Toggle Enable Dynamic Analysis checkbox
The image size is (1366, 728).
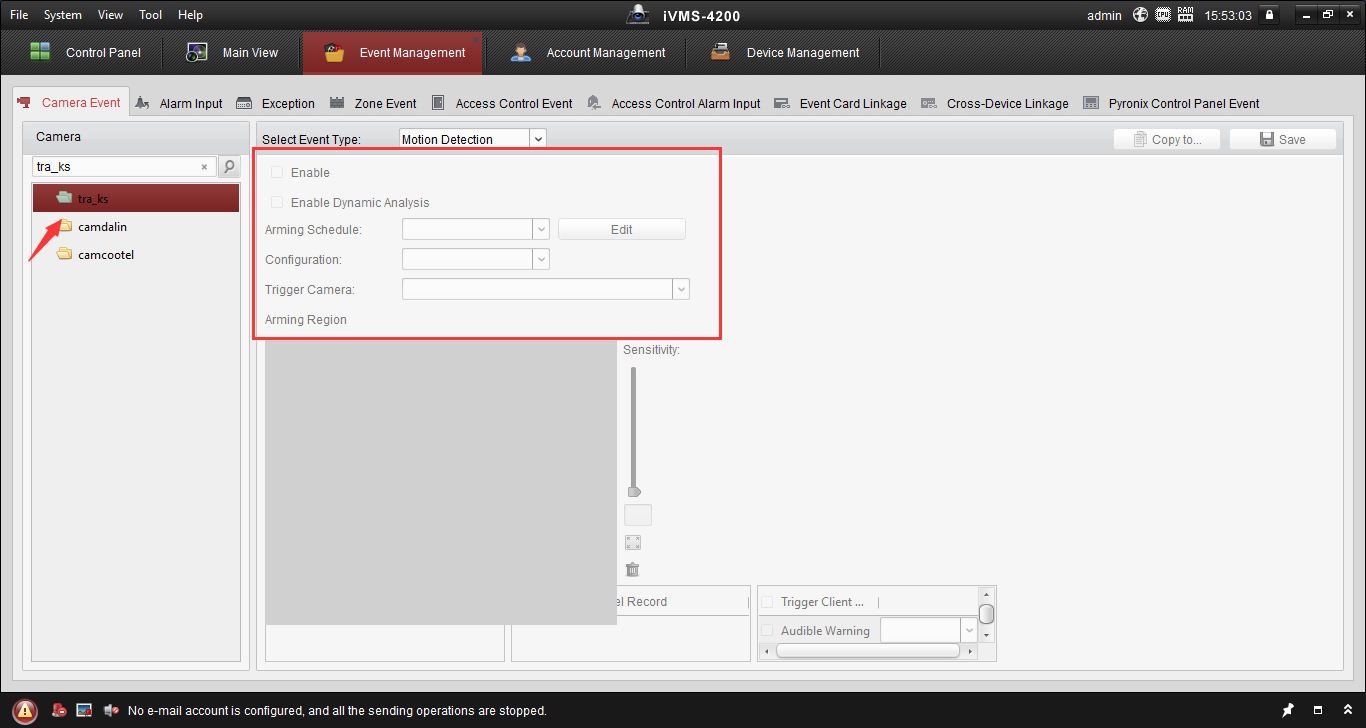click(x=277, y=203)
